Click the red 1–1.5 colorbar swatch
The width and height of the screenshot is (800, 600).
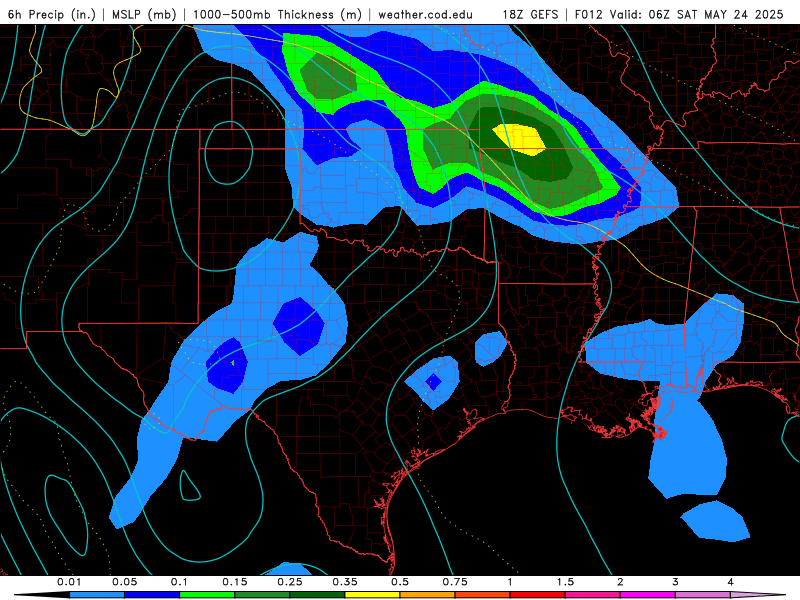click(x=538, y=595)
